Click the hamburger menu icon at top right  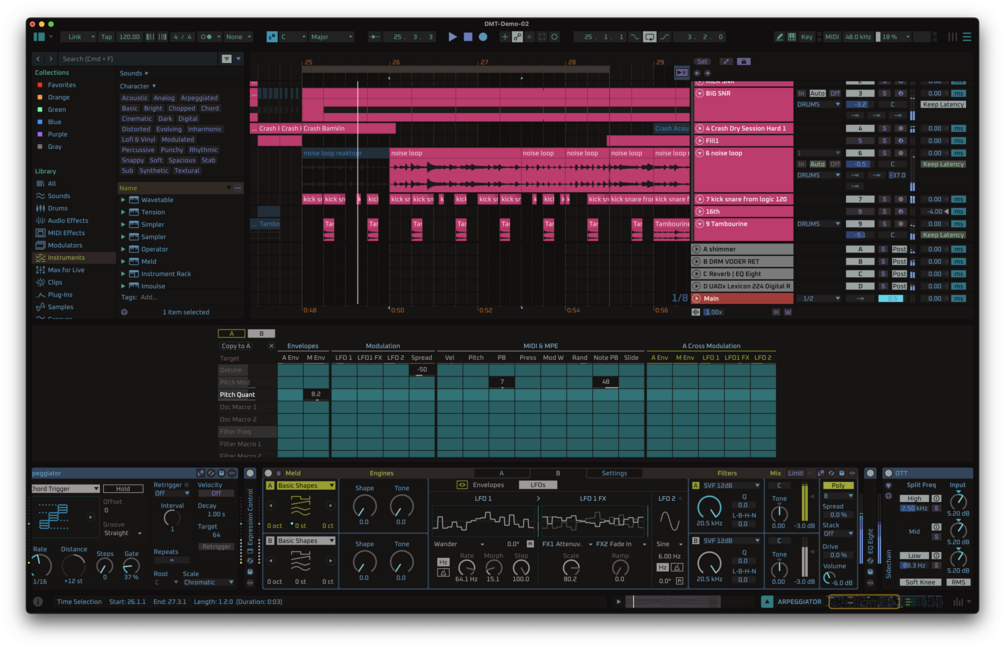pos(967,37)
